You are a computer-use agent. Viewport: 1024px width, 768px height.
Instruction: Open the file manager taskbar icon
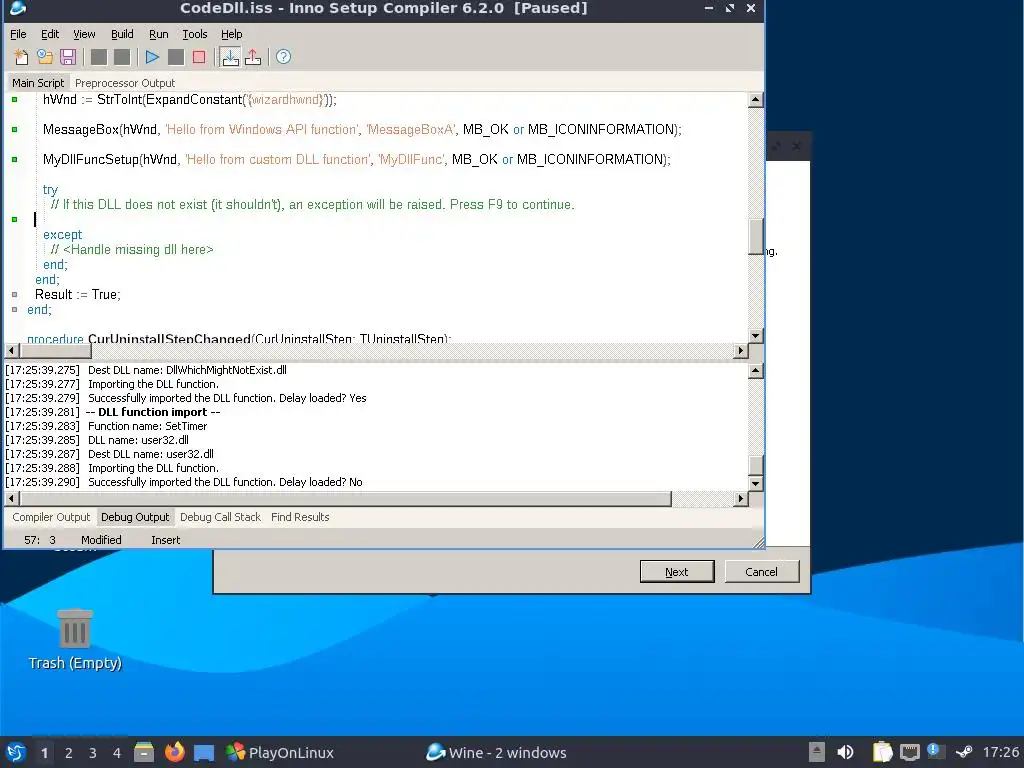pyautogui.click(x=144, y=753)
